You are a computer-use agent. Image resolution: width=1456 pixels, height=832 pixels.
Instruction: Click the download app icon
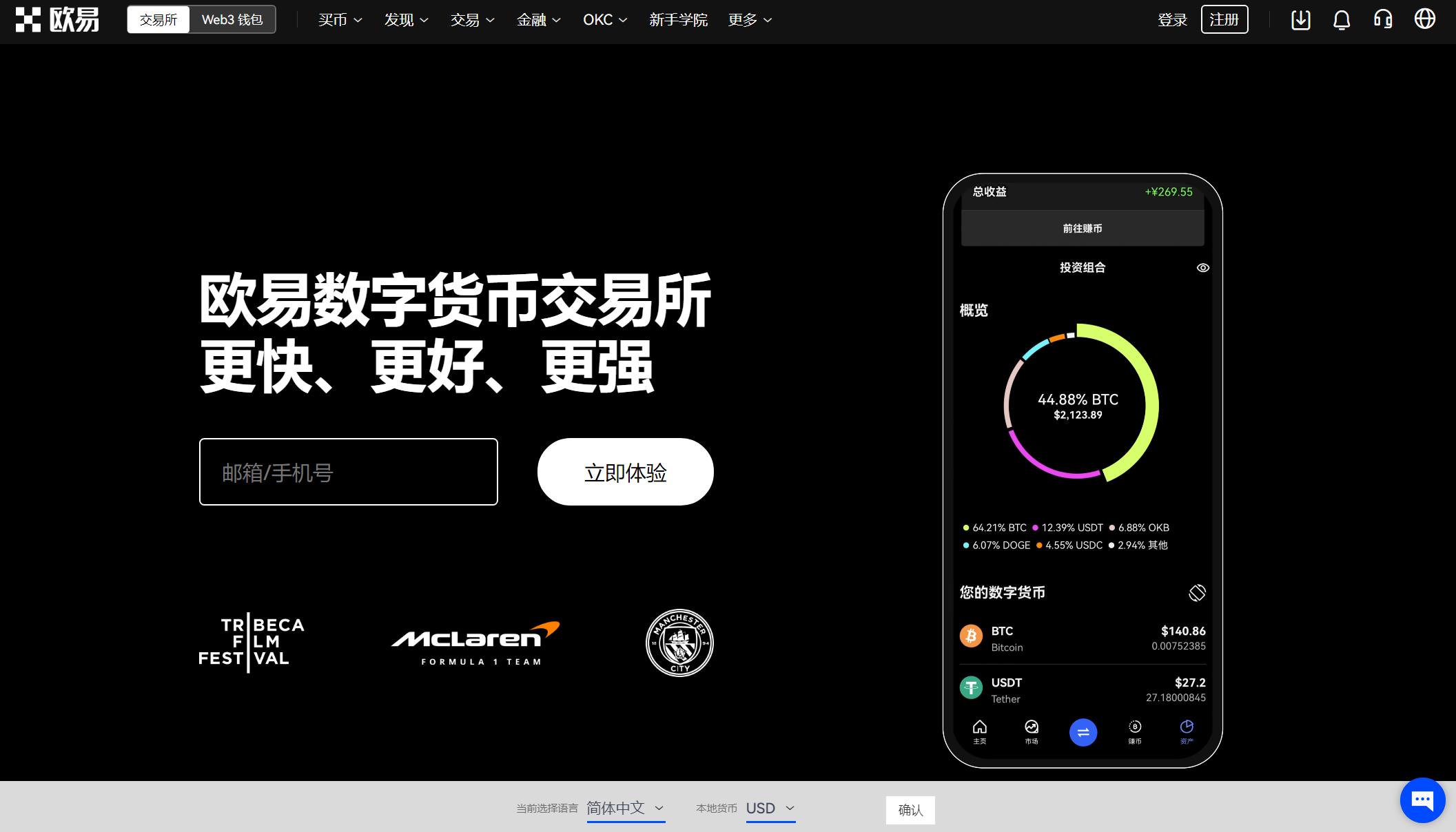click(1299, 20)
